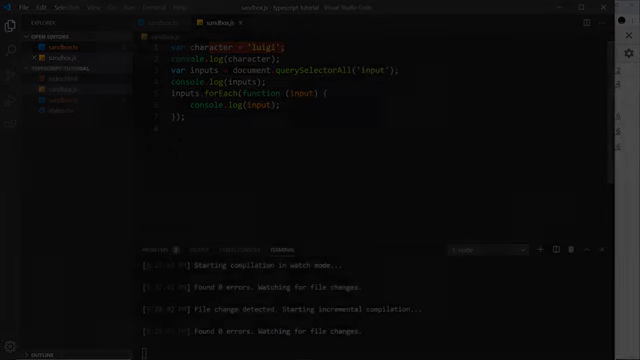
Task: Click 'querySelectorAll' on line 3
Action: (313, 71)
